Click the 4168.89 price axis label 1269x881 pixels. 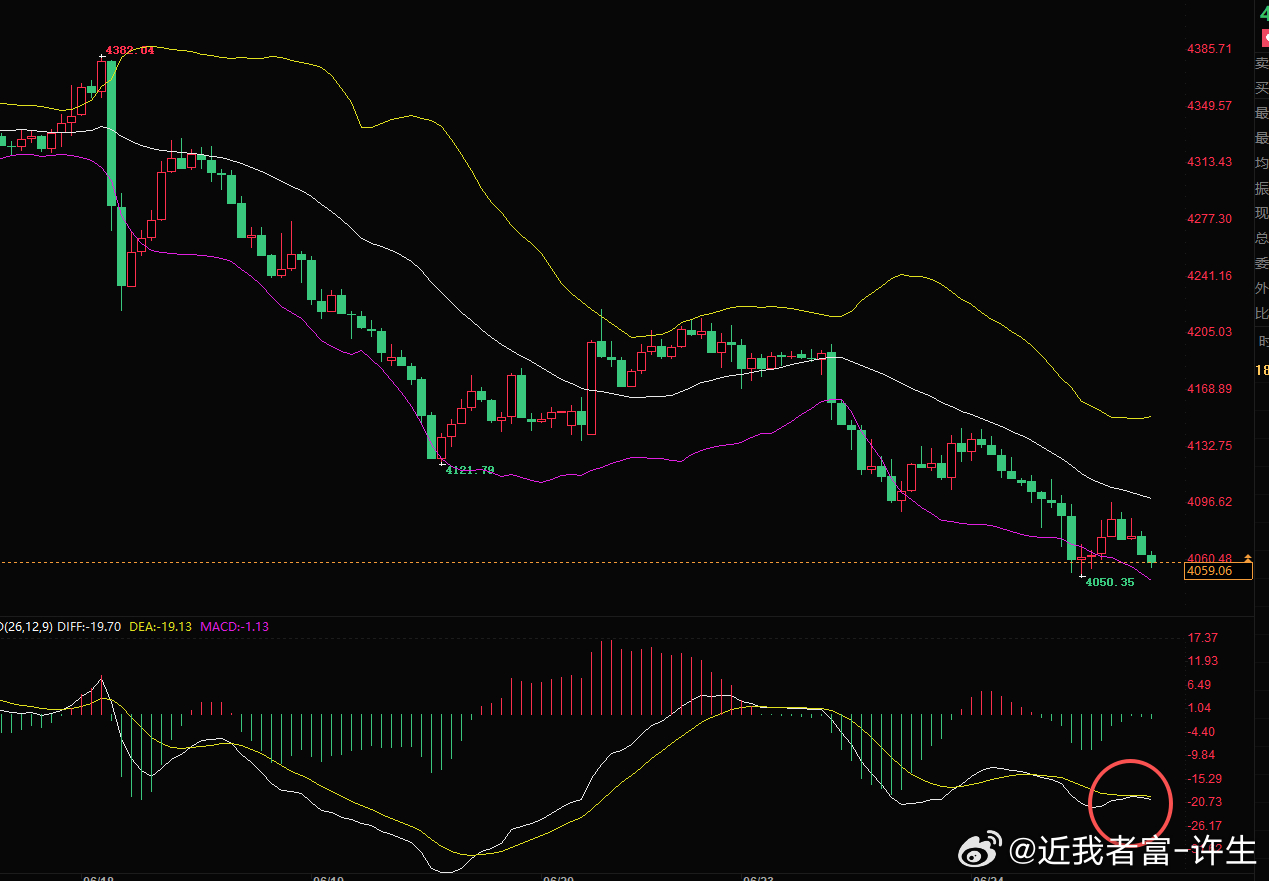[1209, 388]
